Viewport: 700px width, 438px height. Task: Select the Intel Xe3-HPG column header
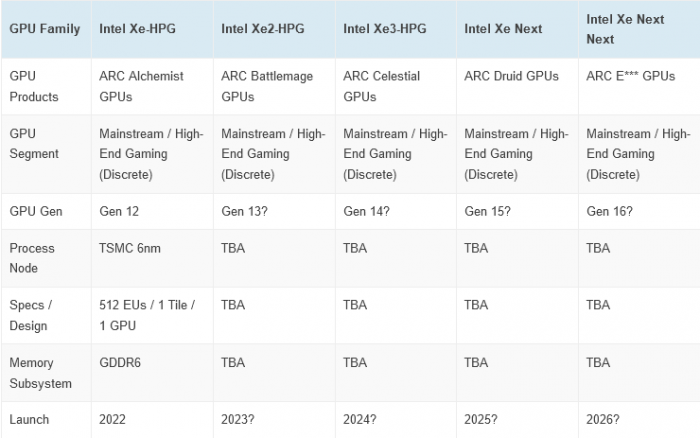[x=385, y=28]
